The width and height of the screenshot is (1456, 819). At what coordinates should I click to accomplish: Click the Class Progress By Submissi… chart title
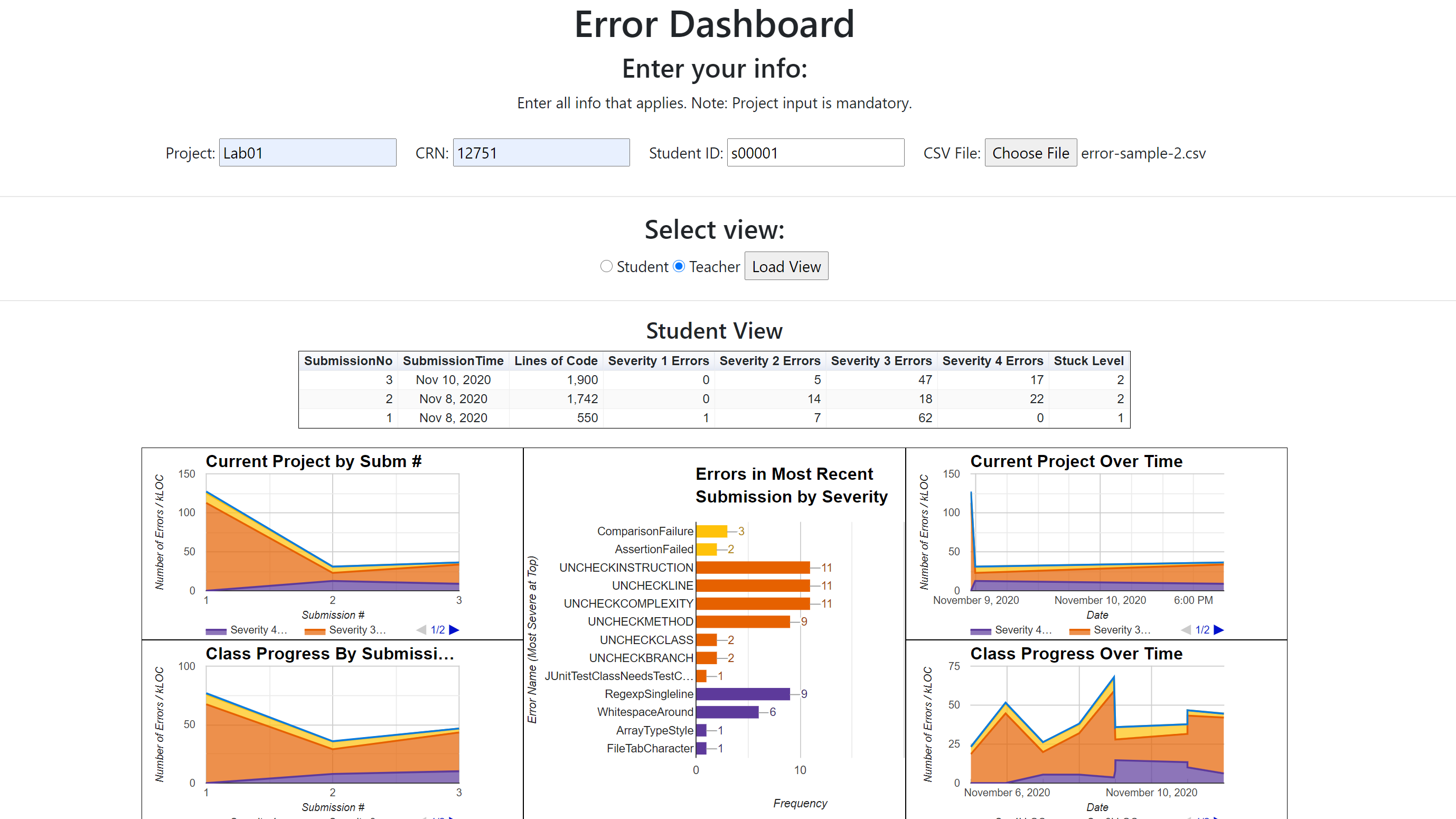pos(330,654)
